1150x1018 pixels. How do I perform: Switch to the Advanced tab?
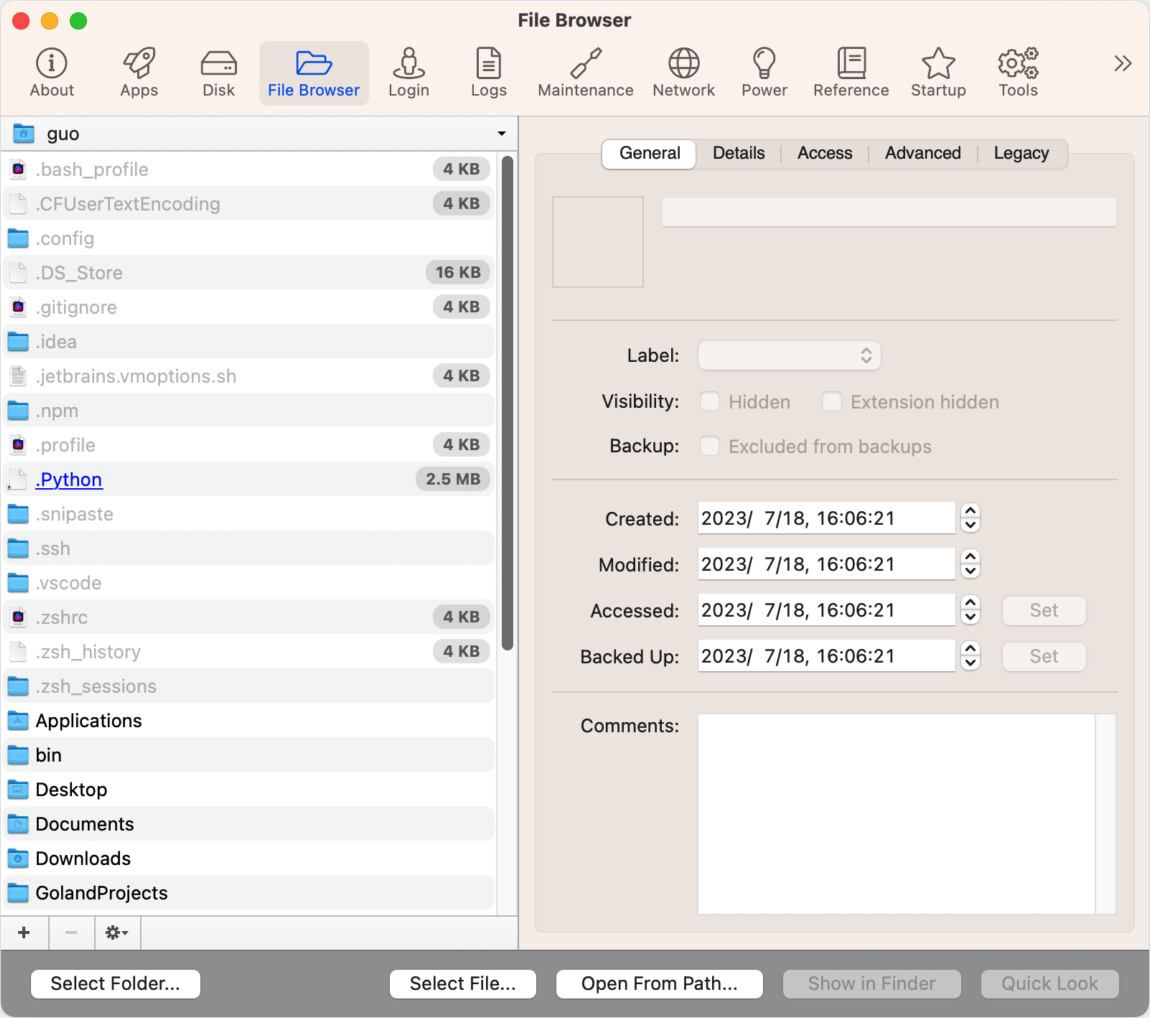[x=923, y=153]
